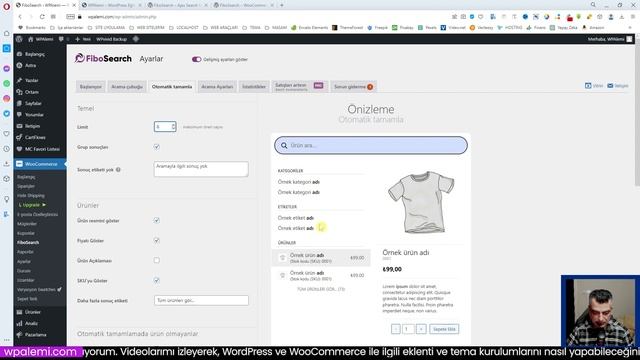Switch to 'İstatistikler' tab
The width and height of the screenshot is (640, 360).
coord(254,87)
